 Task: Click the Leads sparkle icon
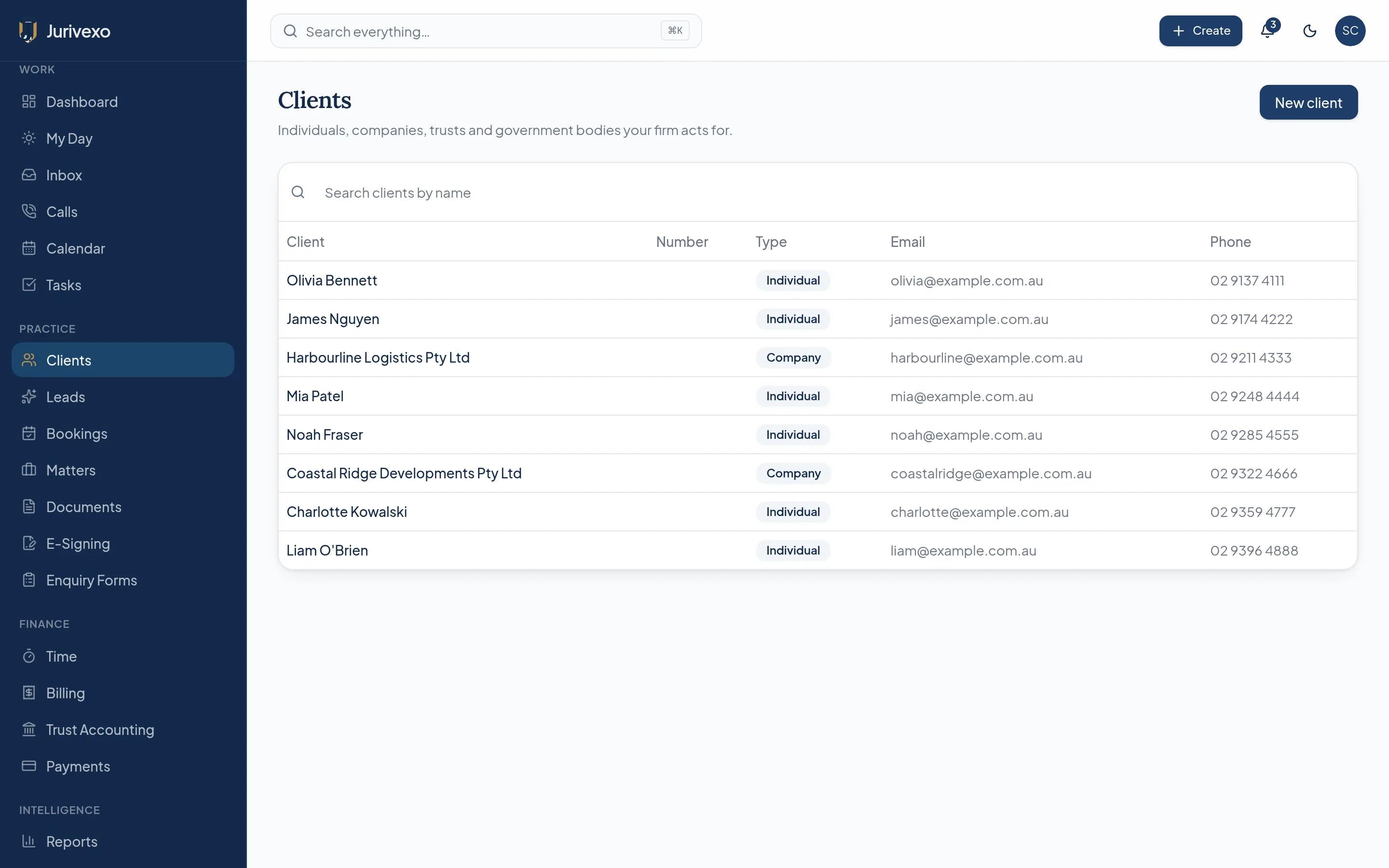click(x=29, y=397)
